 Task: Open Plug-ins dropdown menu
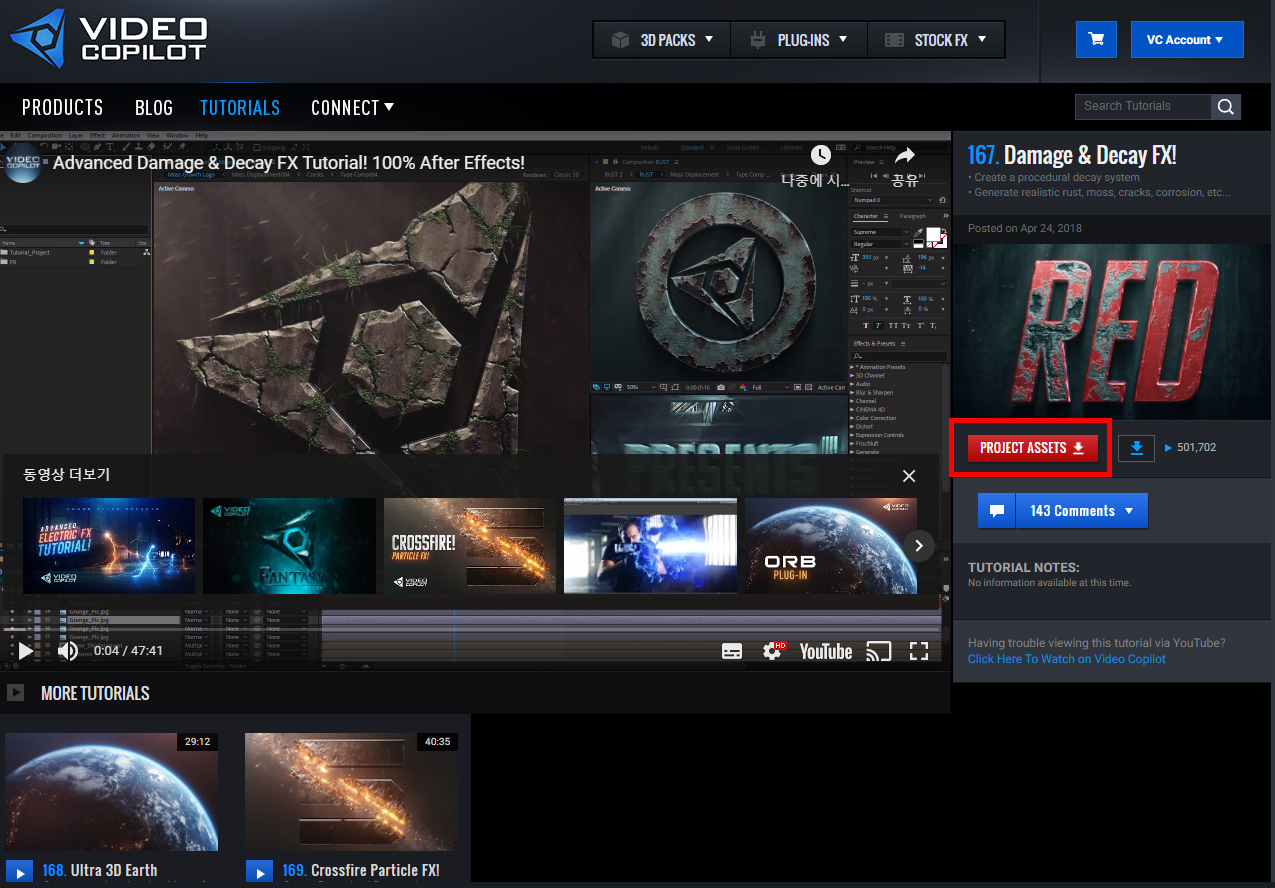(x=799, y=40)
